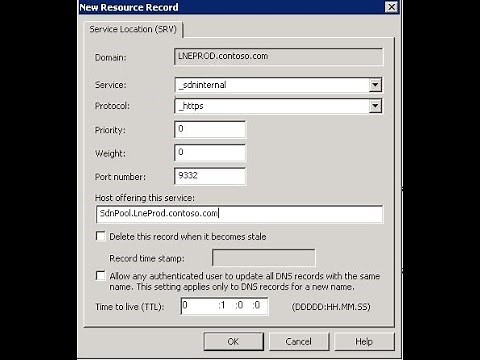Click the Protocol: label
Screen dimensions: 480x360
point(112,106)
